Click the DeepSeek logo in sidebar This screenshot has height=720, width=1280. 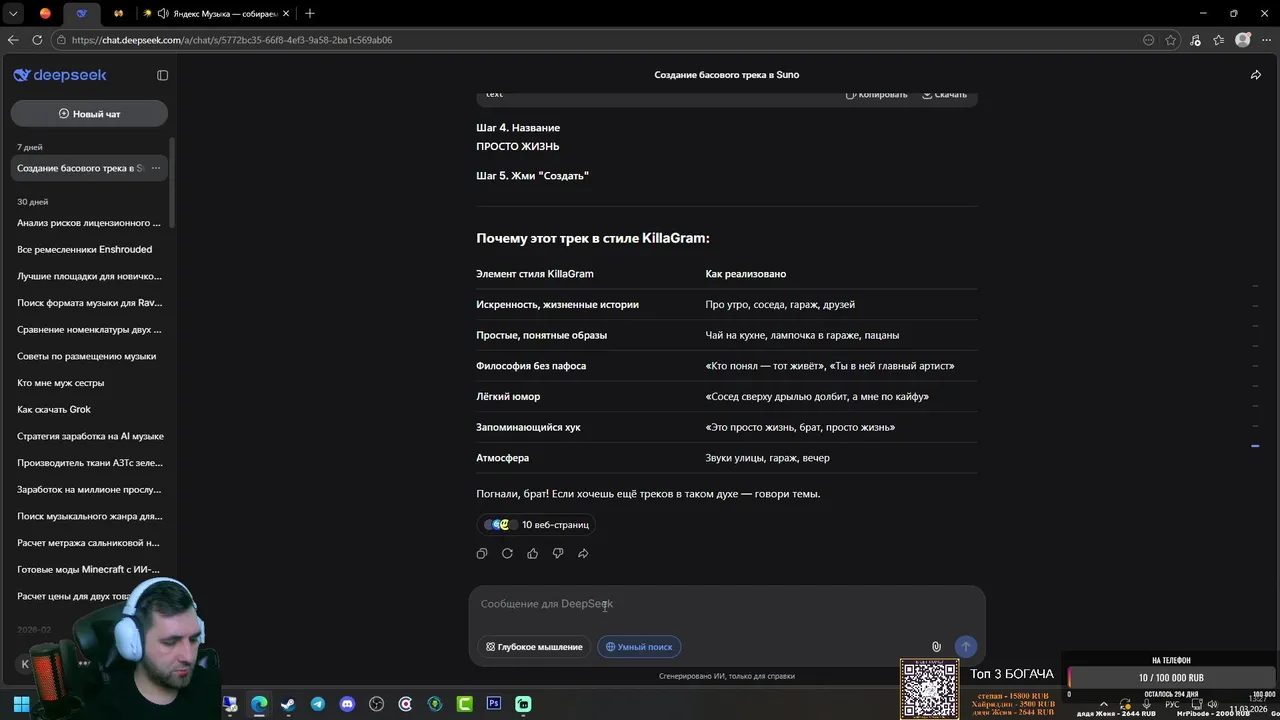tap(60, 75)
